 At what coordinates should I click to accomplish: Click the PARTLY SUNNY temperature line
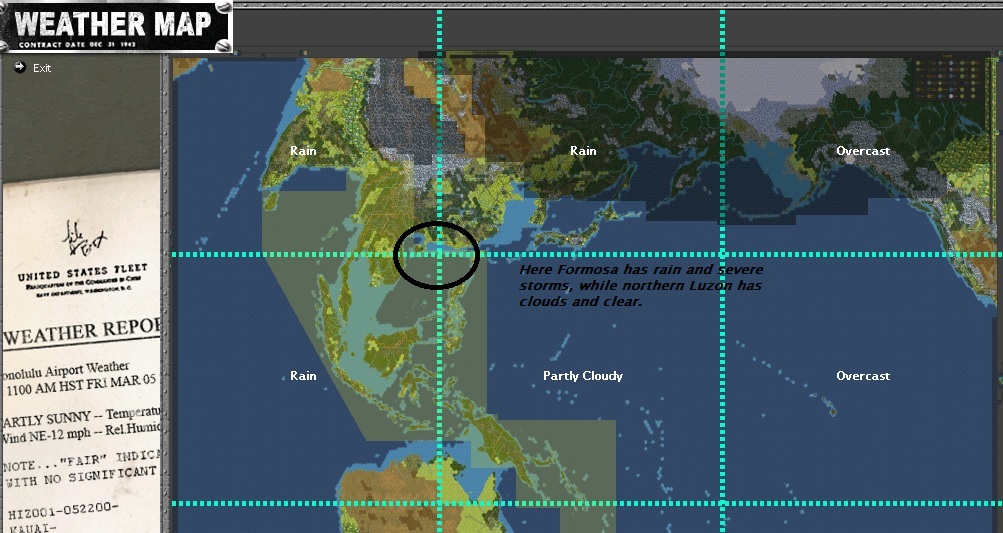click(x=81, y=417)
